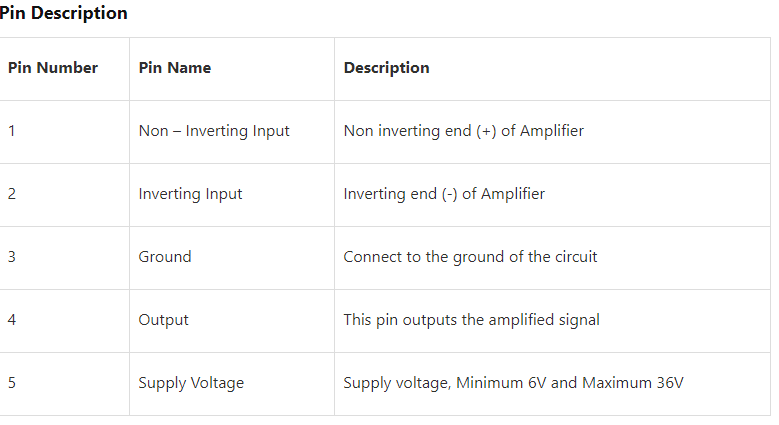Click the Pin Description heading

(x=63, y=13)
